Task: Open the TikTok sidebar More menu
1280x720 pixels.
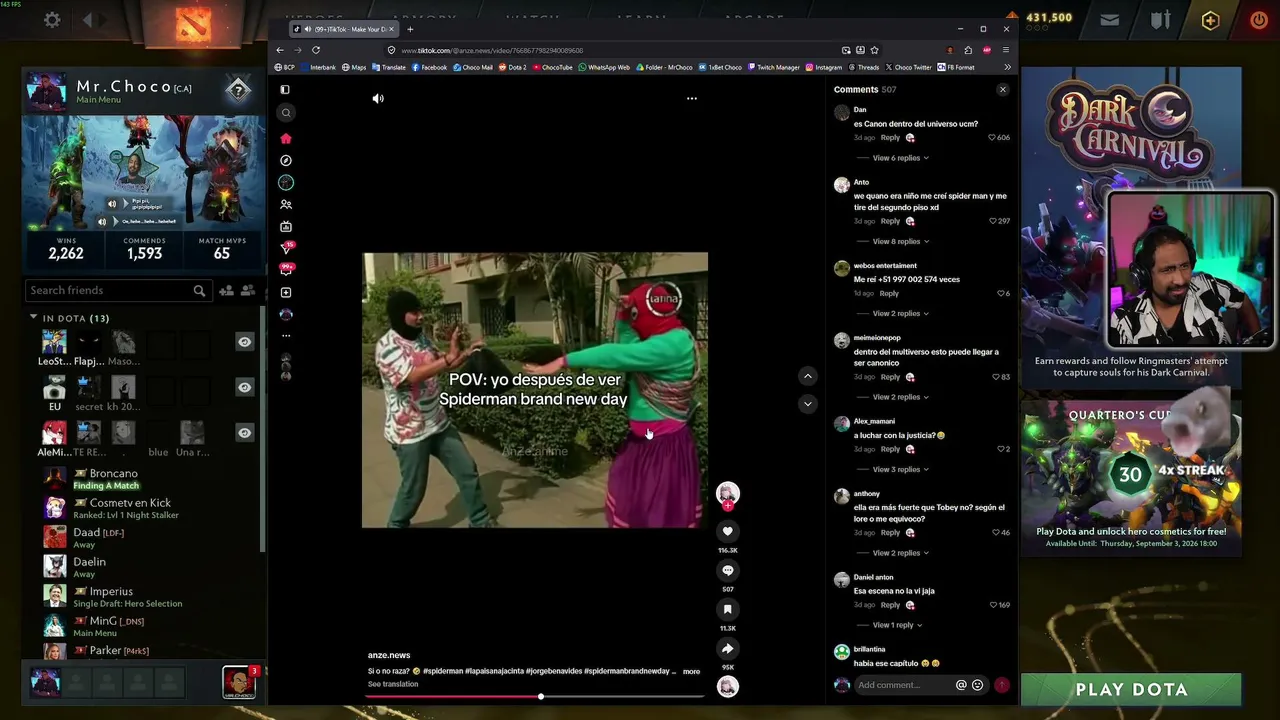Action: point(286,336)
